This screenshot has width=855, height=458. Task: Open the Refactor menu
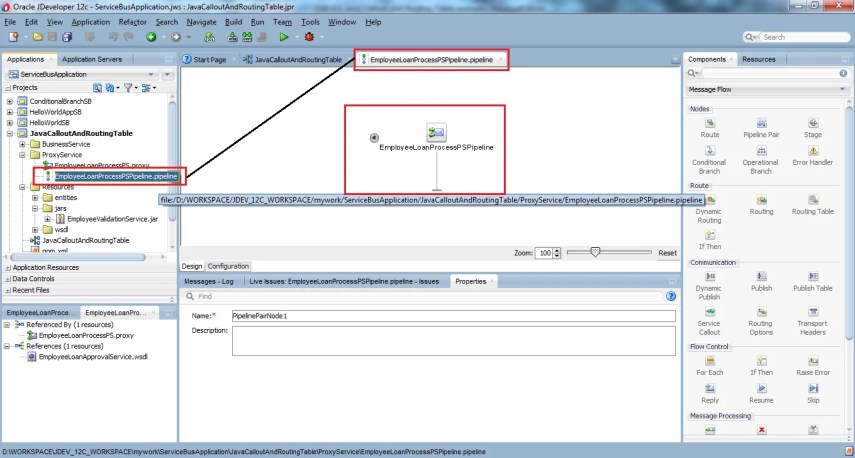point(133,22)
